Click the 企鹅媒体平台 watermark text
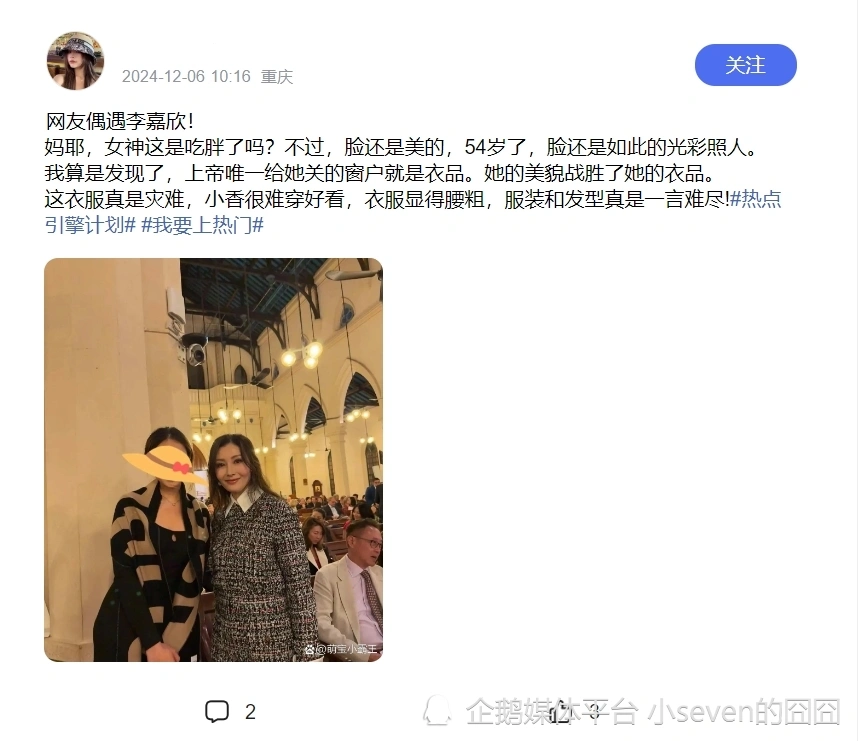The width and height of the screenshot is (860, 741). tap(552, 712)
